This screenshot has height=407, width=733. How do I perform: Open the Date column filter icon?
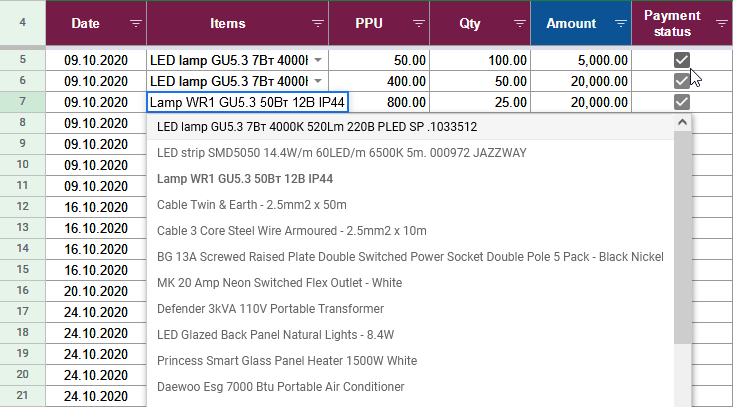pos(135,23)
